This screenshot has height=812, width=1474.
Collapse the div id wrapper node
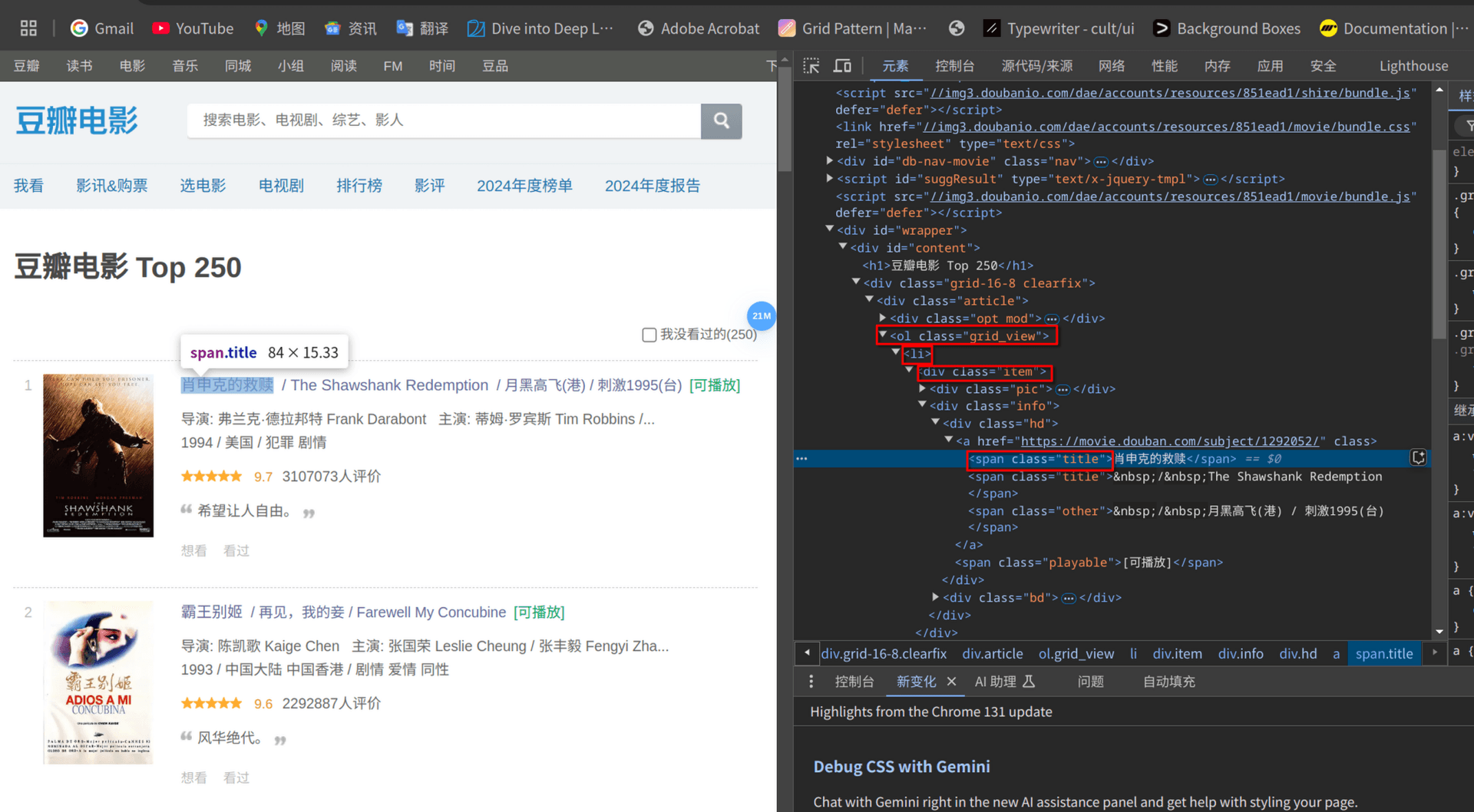pyautogui.click(x=829, y=229)
